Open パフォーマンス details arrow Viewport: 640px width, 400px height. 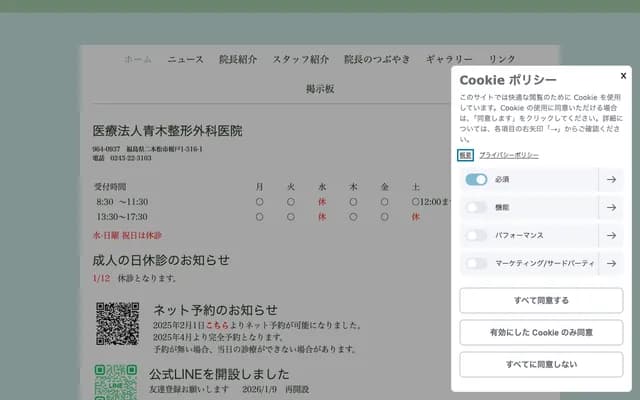point(611,236)
